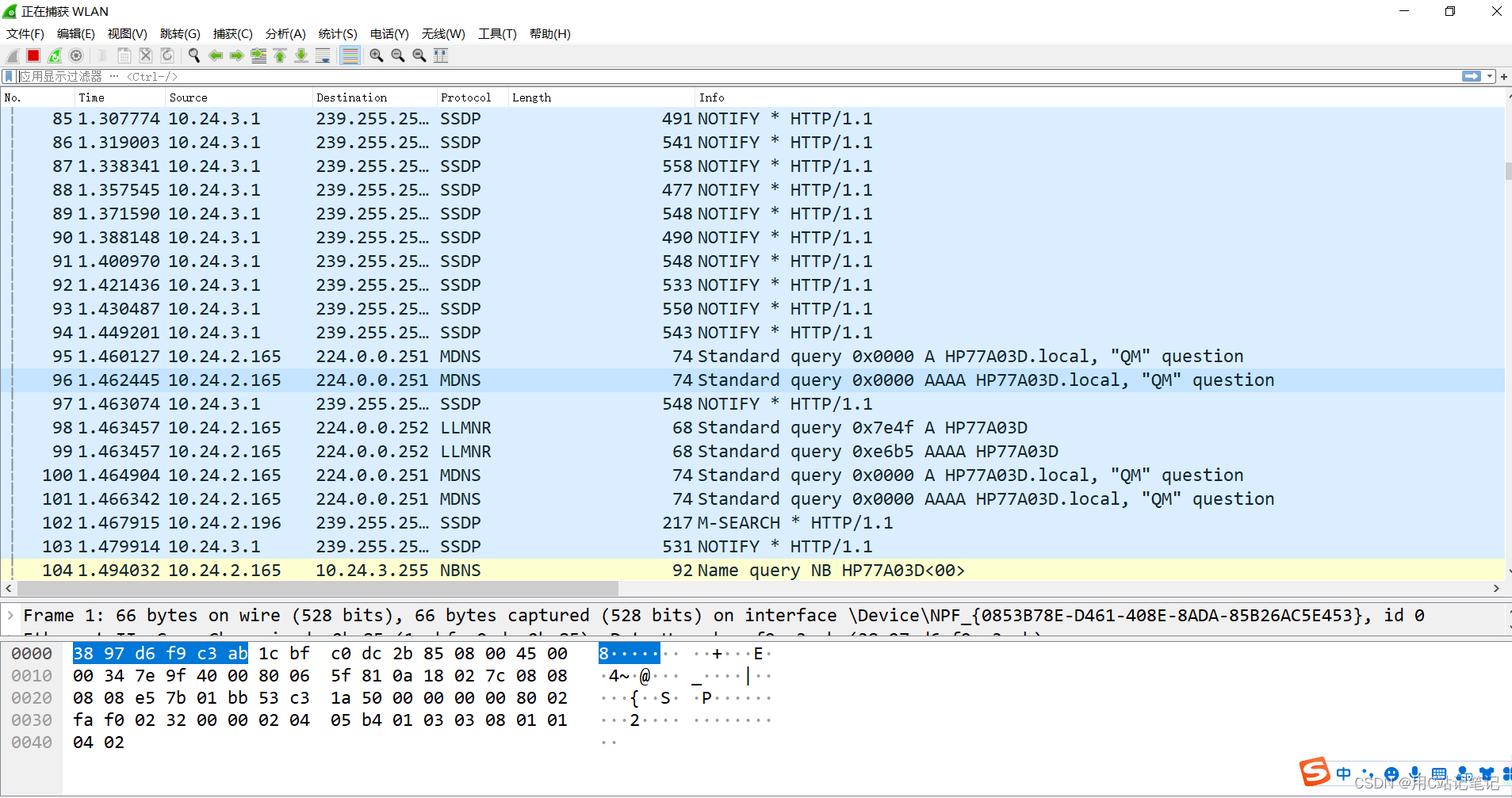The image size is (1512, 798).
Task: Sort by the Length column header
Action: click(602, 97)
